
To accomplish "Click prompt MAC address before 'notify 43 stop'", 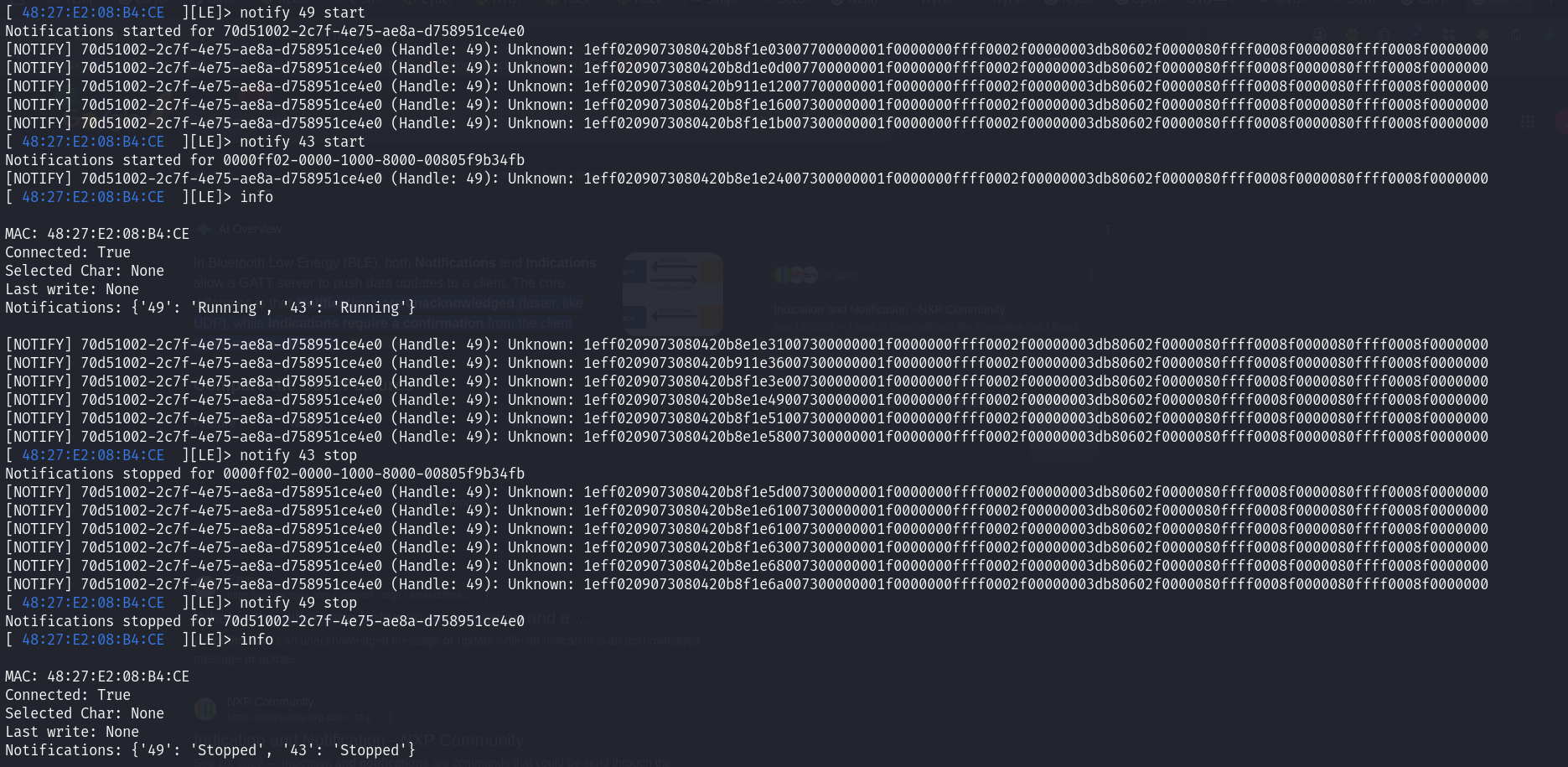I will 93,455.
